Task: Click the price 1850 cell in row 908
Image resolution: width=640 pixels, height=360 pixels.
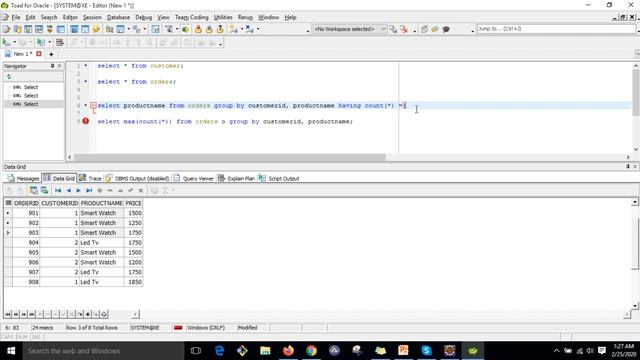Action: click(x=133, y=282)
